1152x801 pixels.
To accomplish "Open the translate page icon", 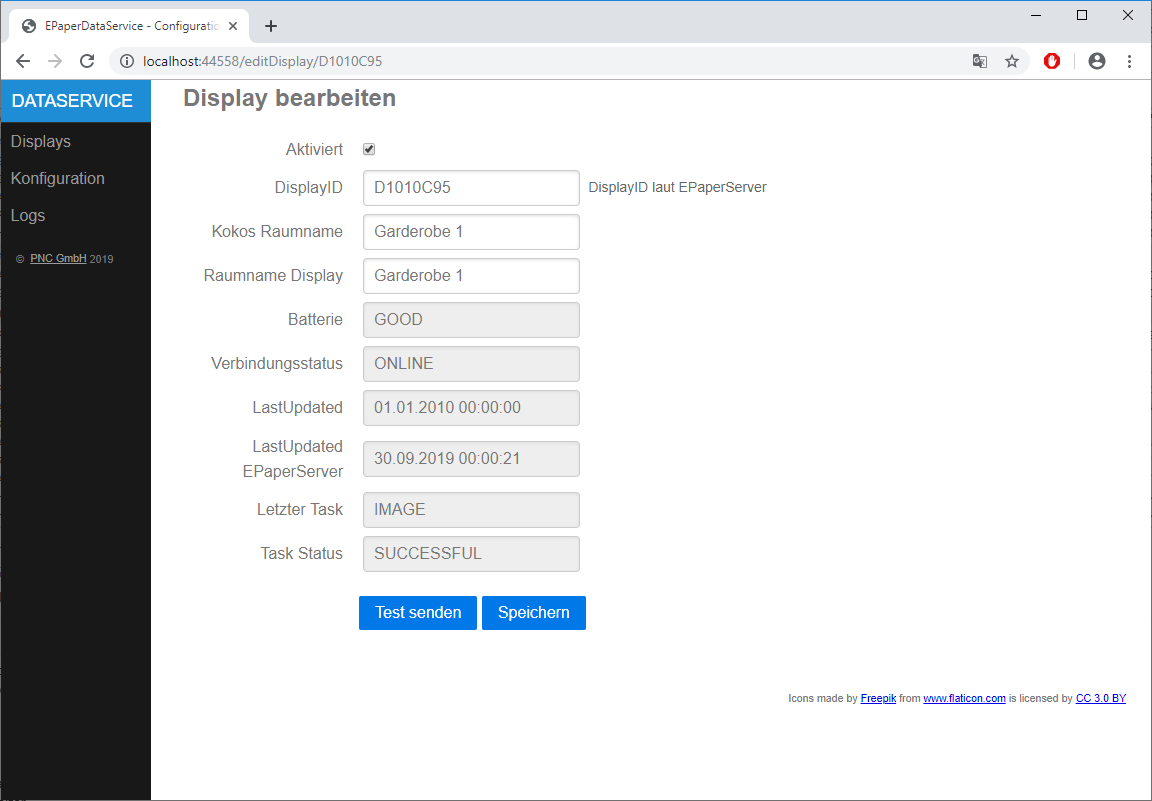I will tap(979, 61).
